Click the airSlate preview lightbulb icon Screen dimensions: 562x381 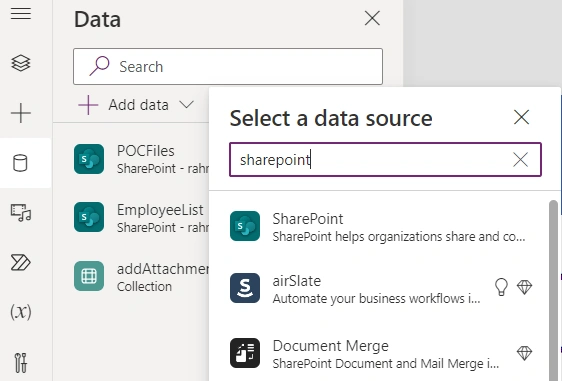(501, 287)
